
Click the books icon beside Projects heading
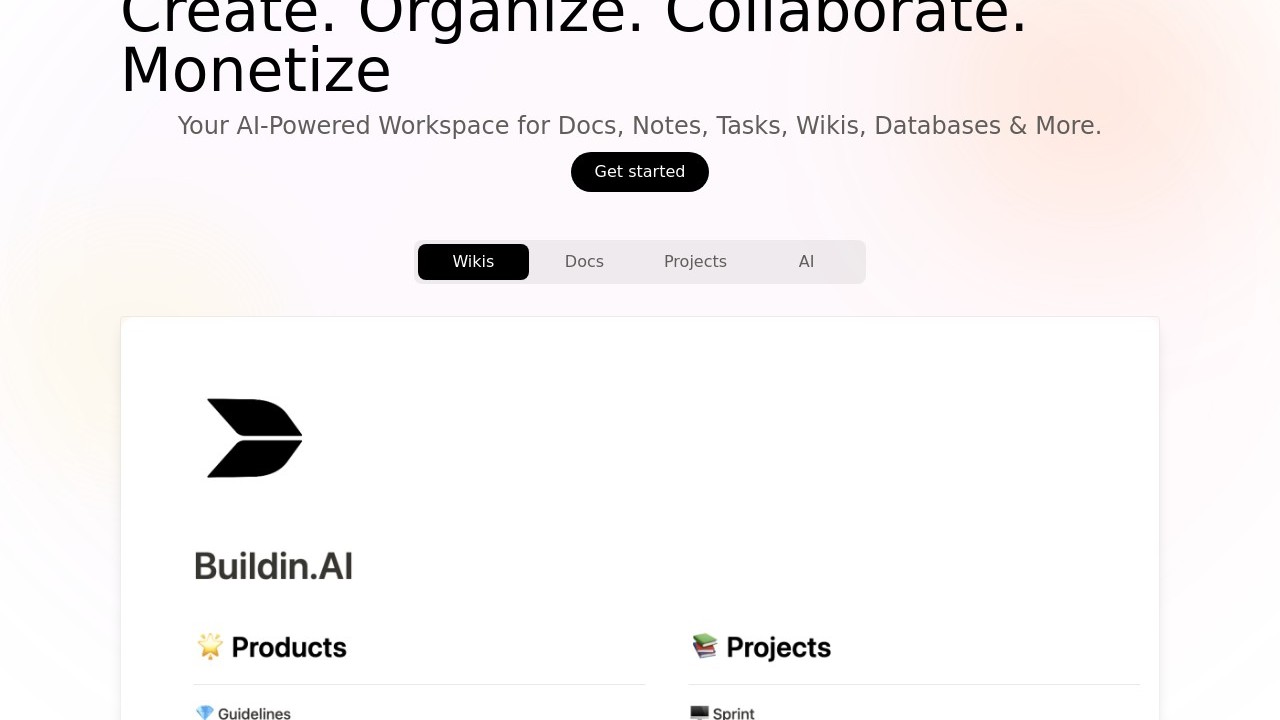point(705,646)
